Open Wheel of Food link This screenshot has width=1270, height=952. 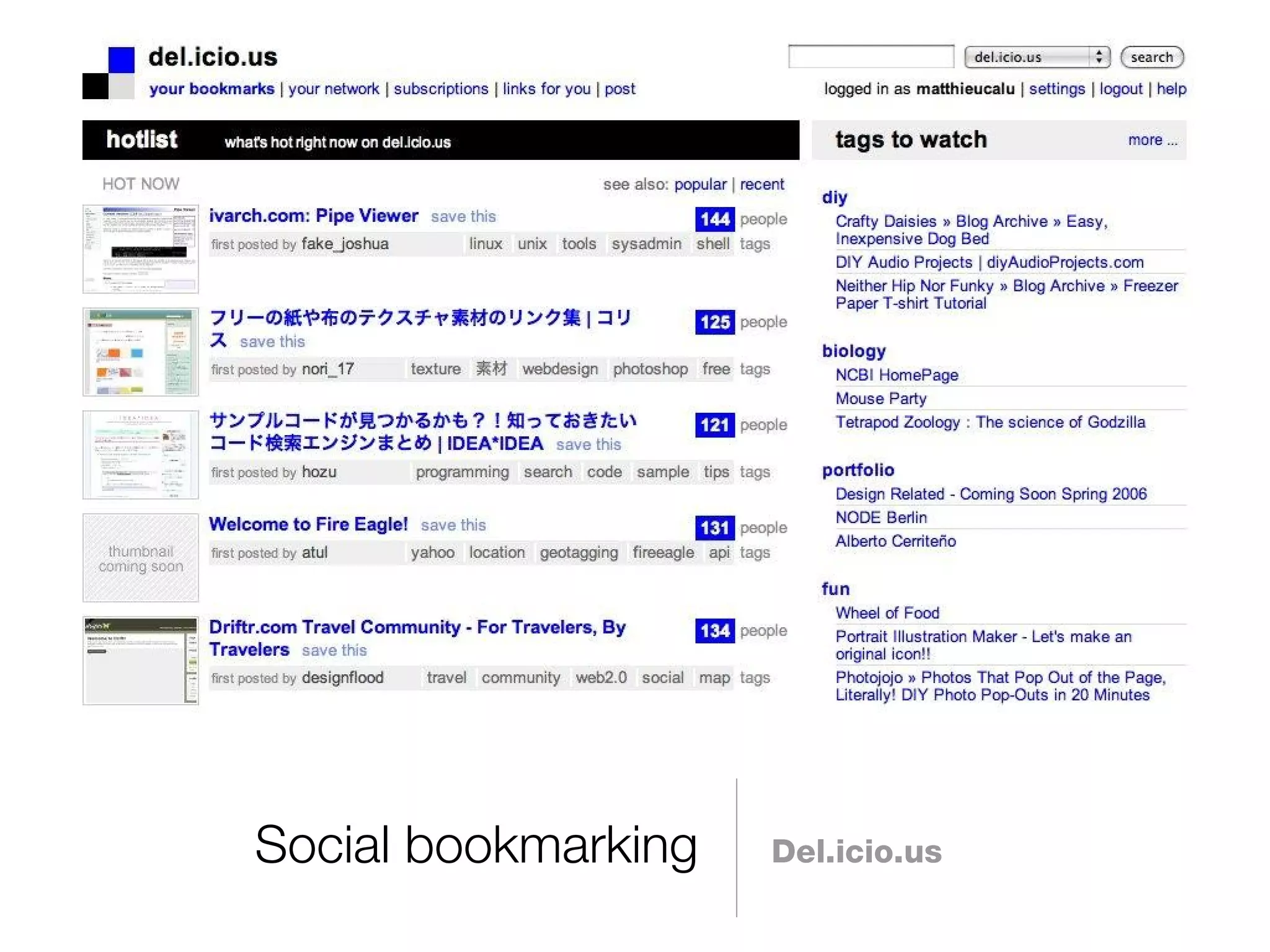pyautogui.click(x=887, y=613)
